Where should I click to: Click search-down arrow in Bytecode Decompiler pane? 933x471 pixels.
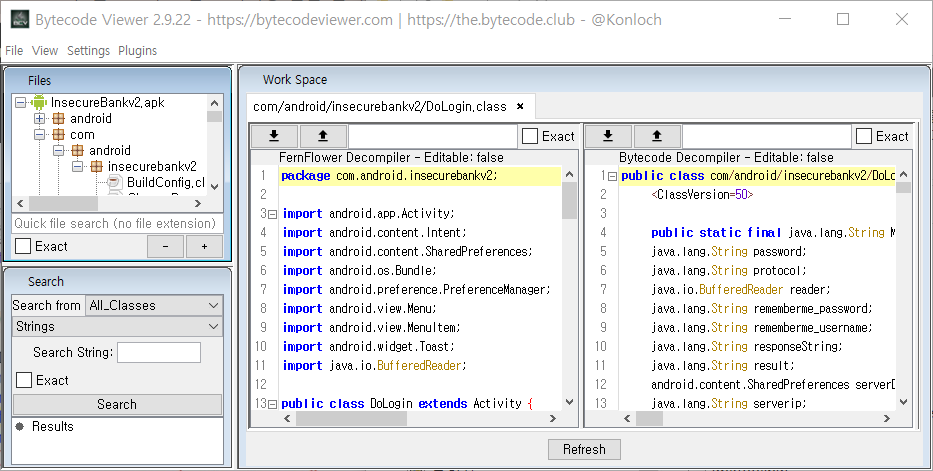coord(608,136)
